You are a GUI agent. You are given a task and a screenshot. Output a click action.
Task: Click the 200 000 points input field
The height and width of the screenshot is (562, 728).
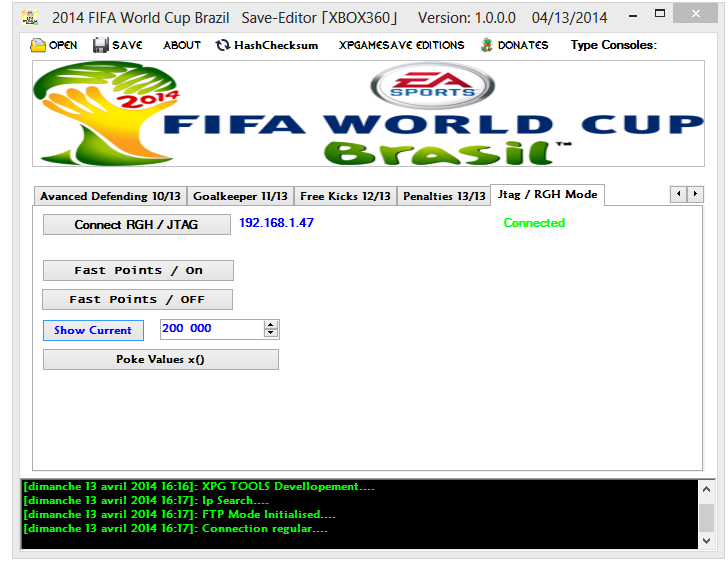(x=210, y=329)
